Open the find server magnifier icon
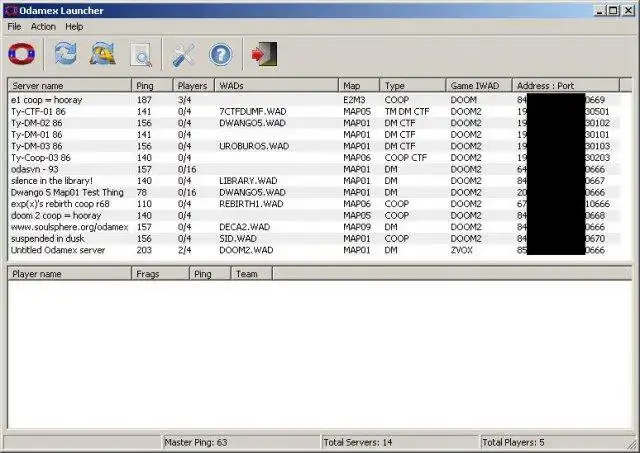This screenshot has width=640, height=453. click(x=141, y=54)
